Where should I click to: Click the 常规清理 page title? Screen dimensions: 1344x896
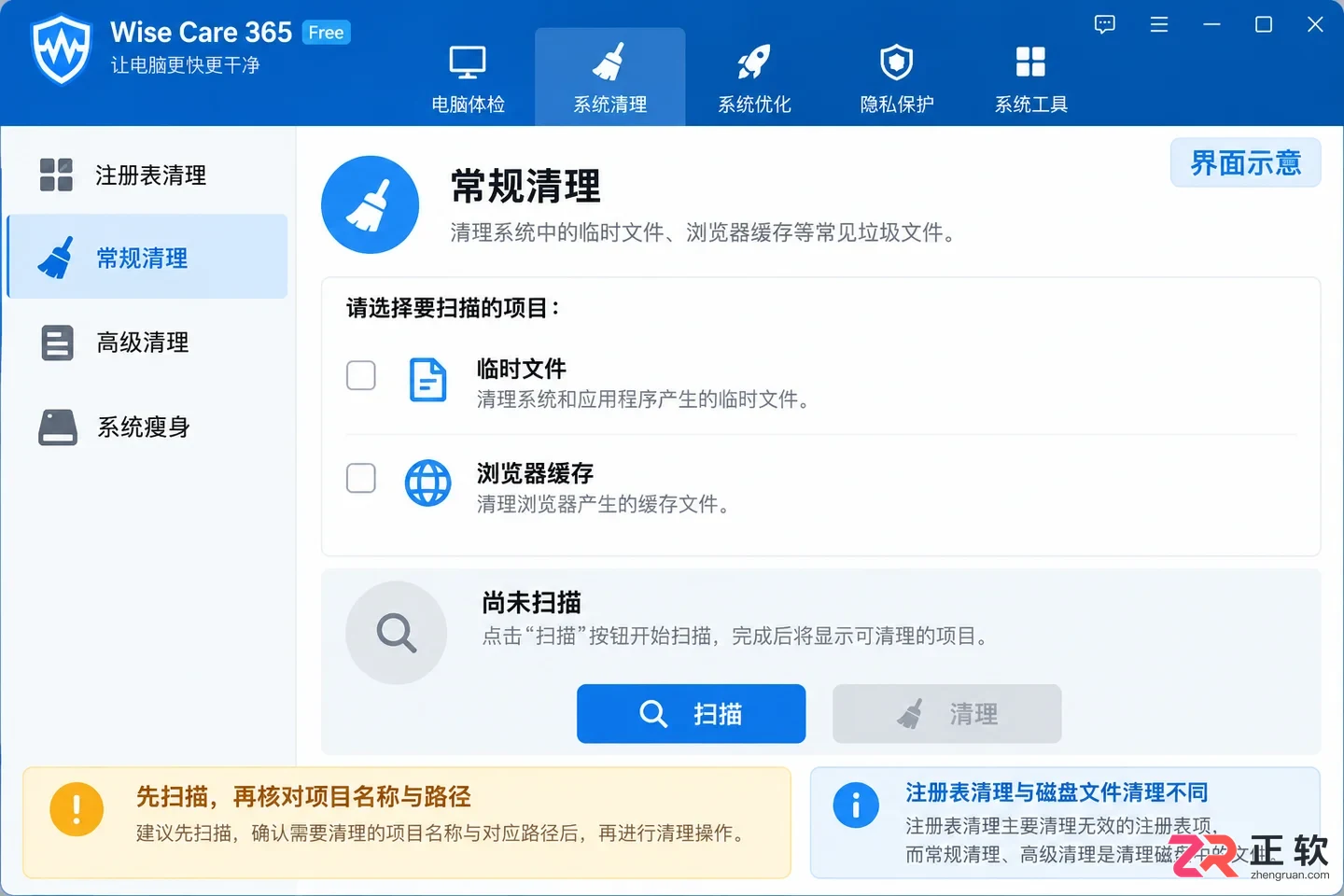pos(526,186)
